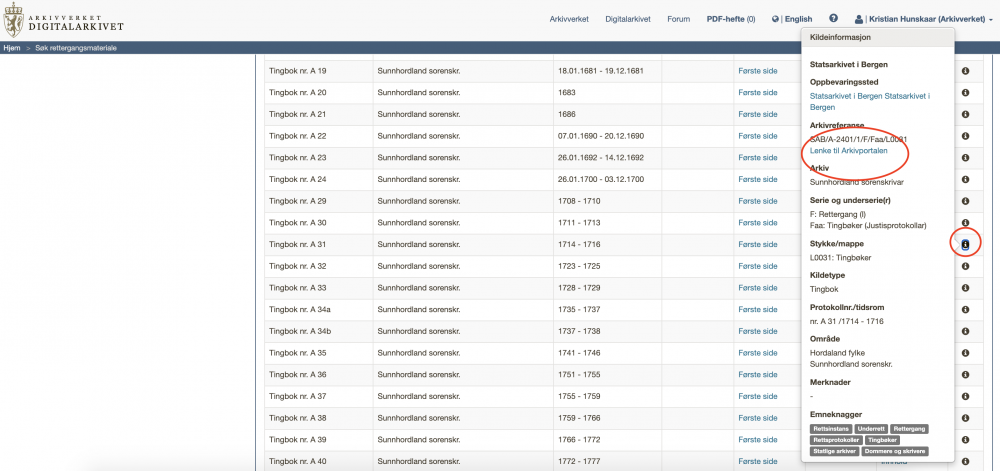Go to Forum in top navigation

(x=679, y=19)
